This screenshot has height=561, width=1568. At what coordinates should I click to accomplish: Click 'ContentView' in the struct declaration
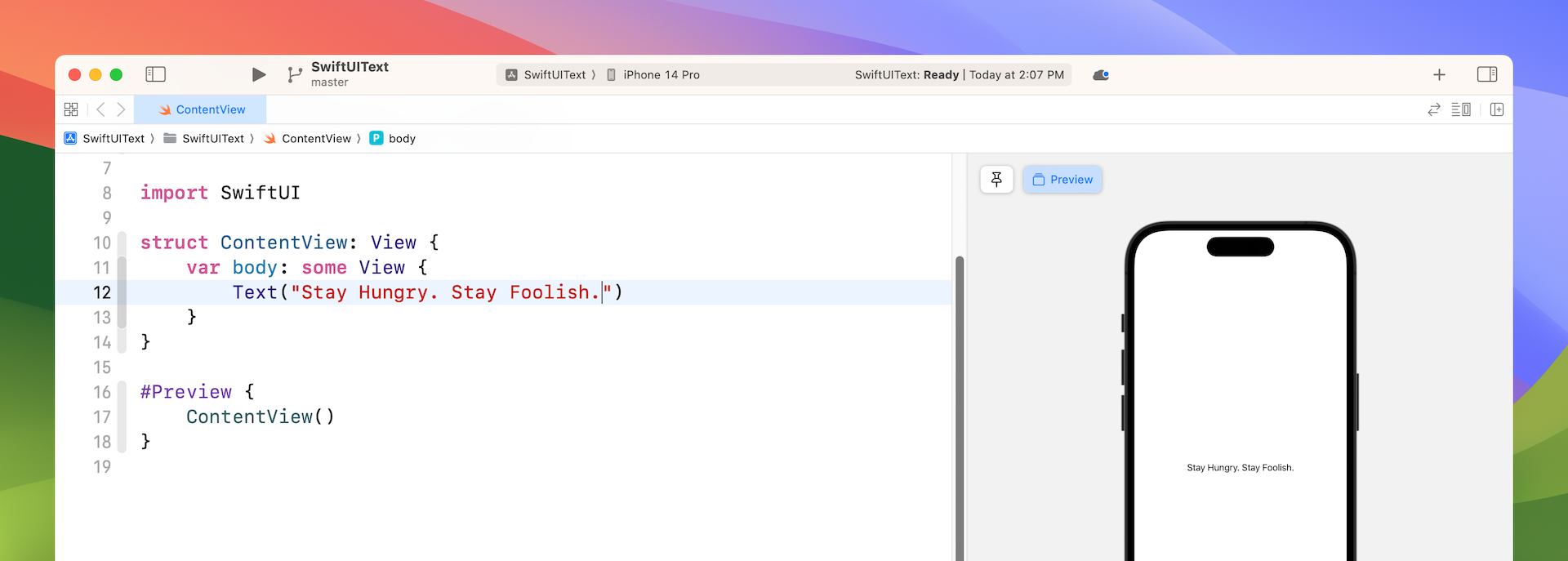pyautogui.click(x=284, y=243)
